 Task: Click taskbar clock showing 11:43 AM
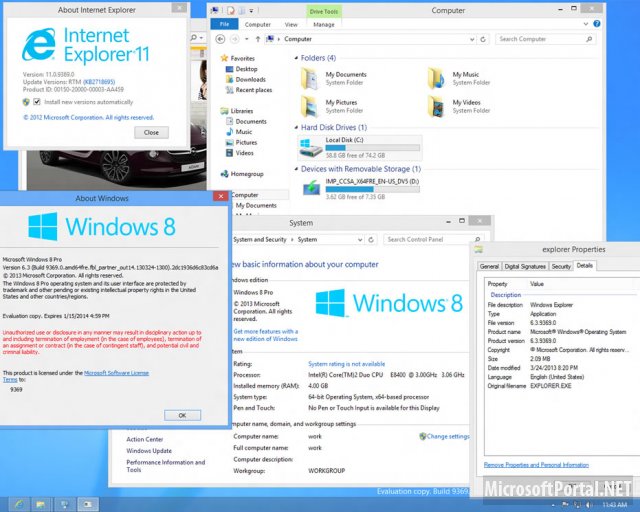(x=614, y=505)
